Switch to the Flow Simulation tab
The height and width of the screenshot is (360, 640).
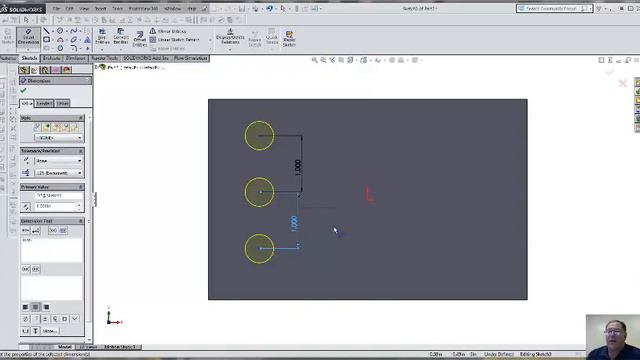point(191,58)
